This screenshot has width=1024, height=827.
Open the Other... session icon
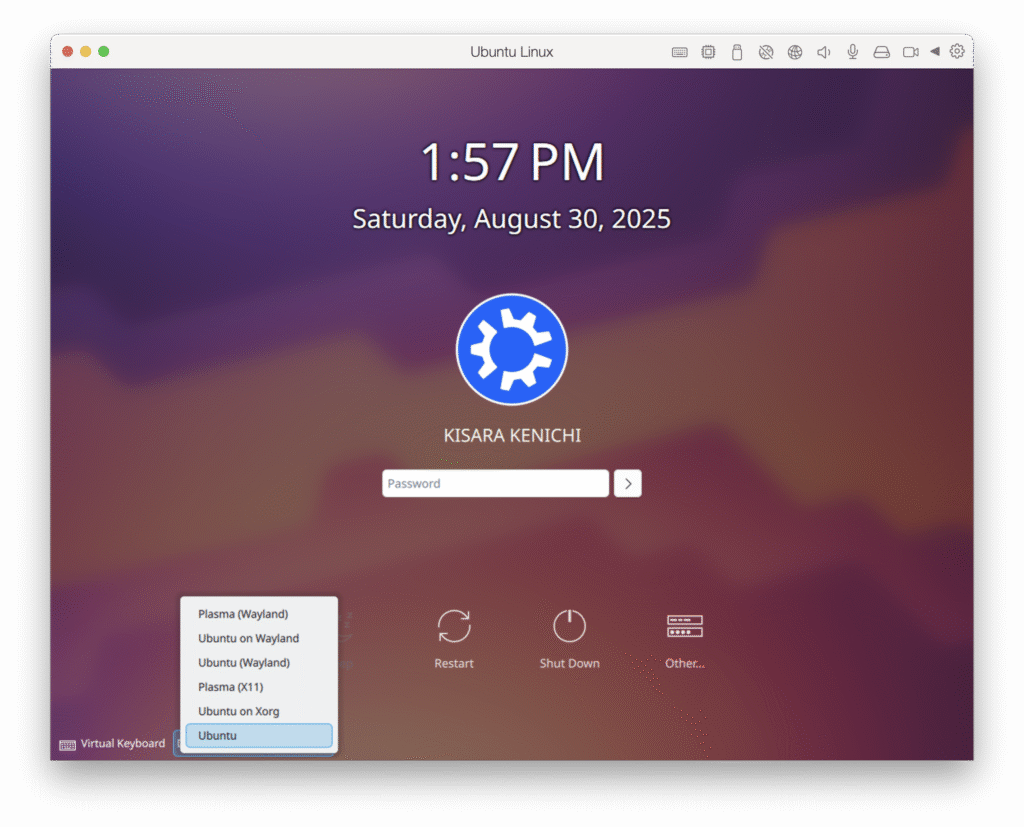click(x=684, y=626)
